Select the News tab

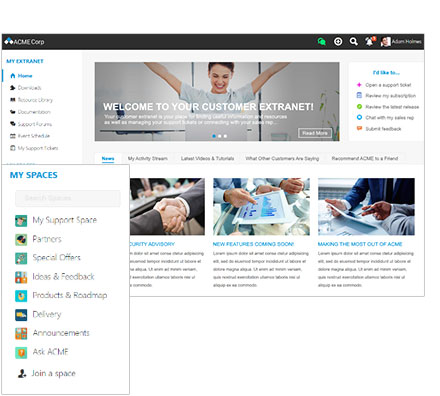[108, 158]
